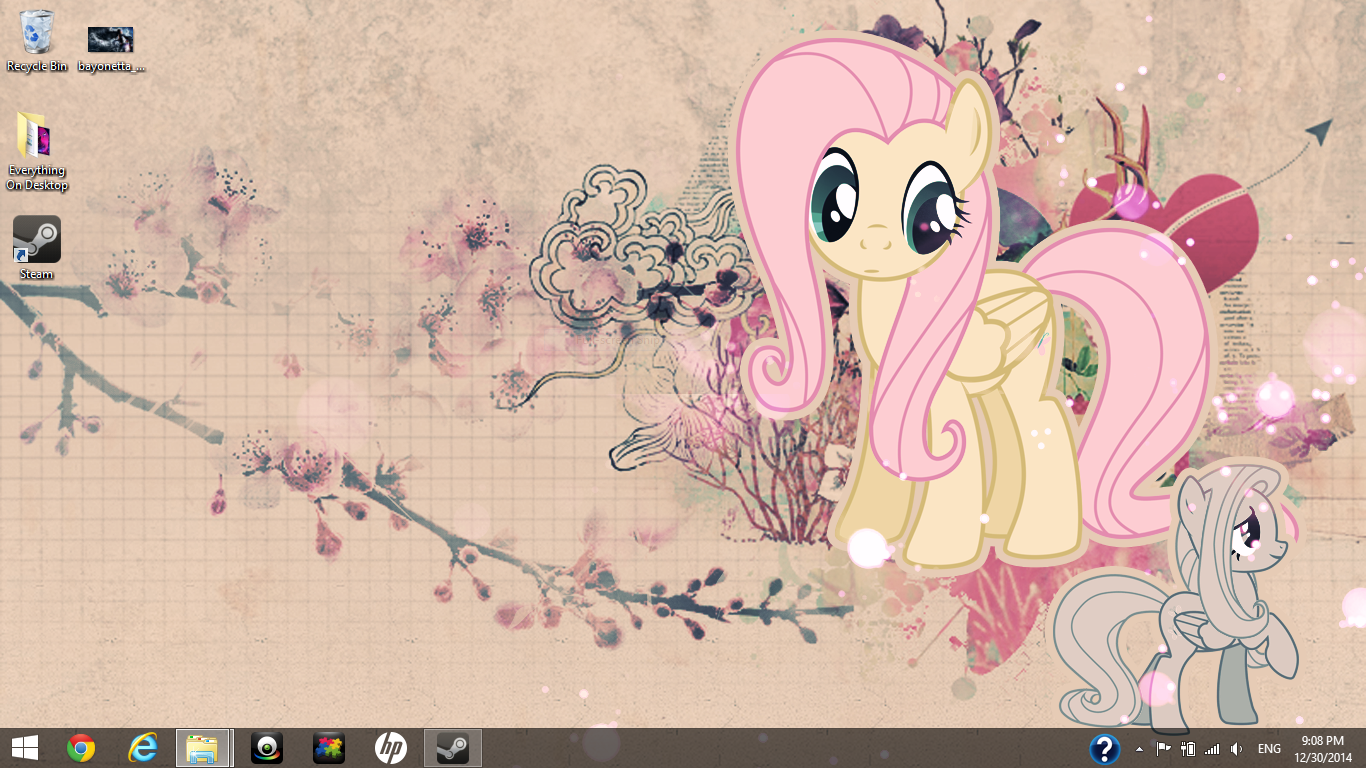Open the HP app on the taskbar
Image resolution: width=1366 pixels, height=768 pixels.
tap(390, 747)
